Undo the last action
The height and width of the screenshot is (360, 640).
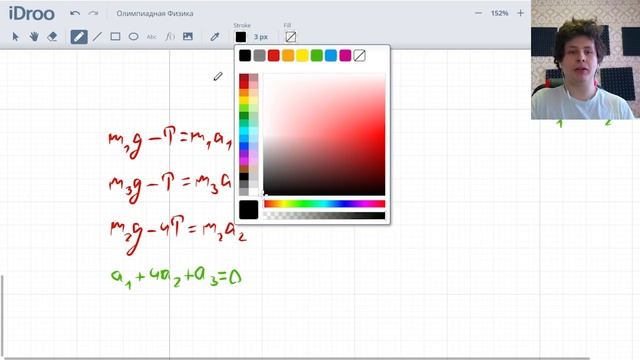[x=75, y=13]
